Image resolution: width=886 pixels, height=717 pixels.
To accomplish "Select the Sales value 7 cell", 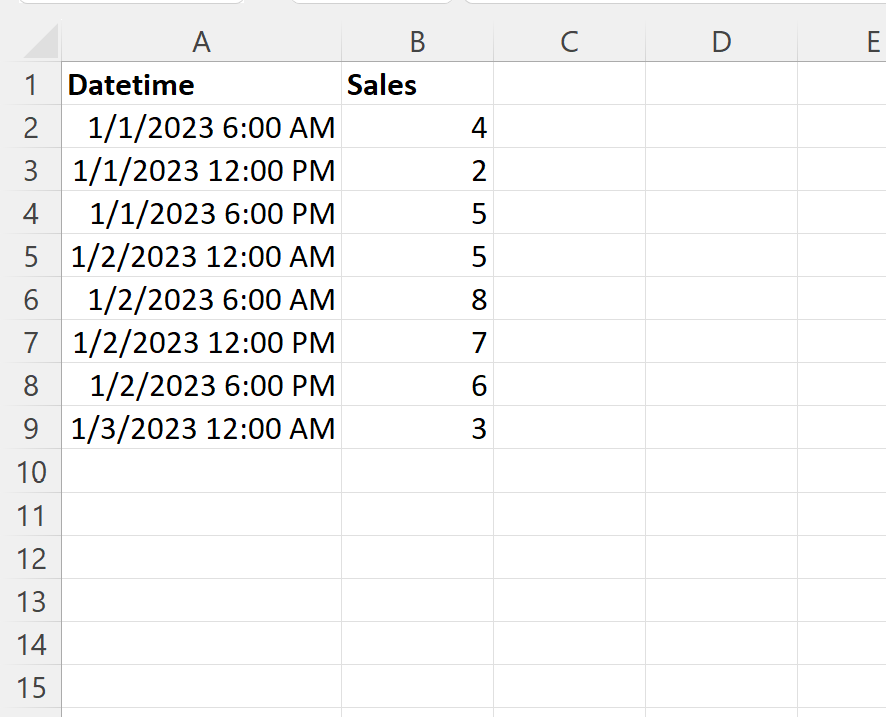I will tap(417, 343).
